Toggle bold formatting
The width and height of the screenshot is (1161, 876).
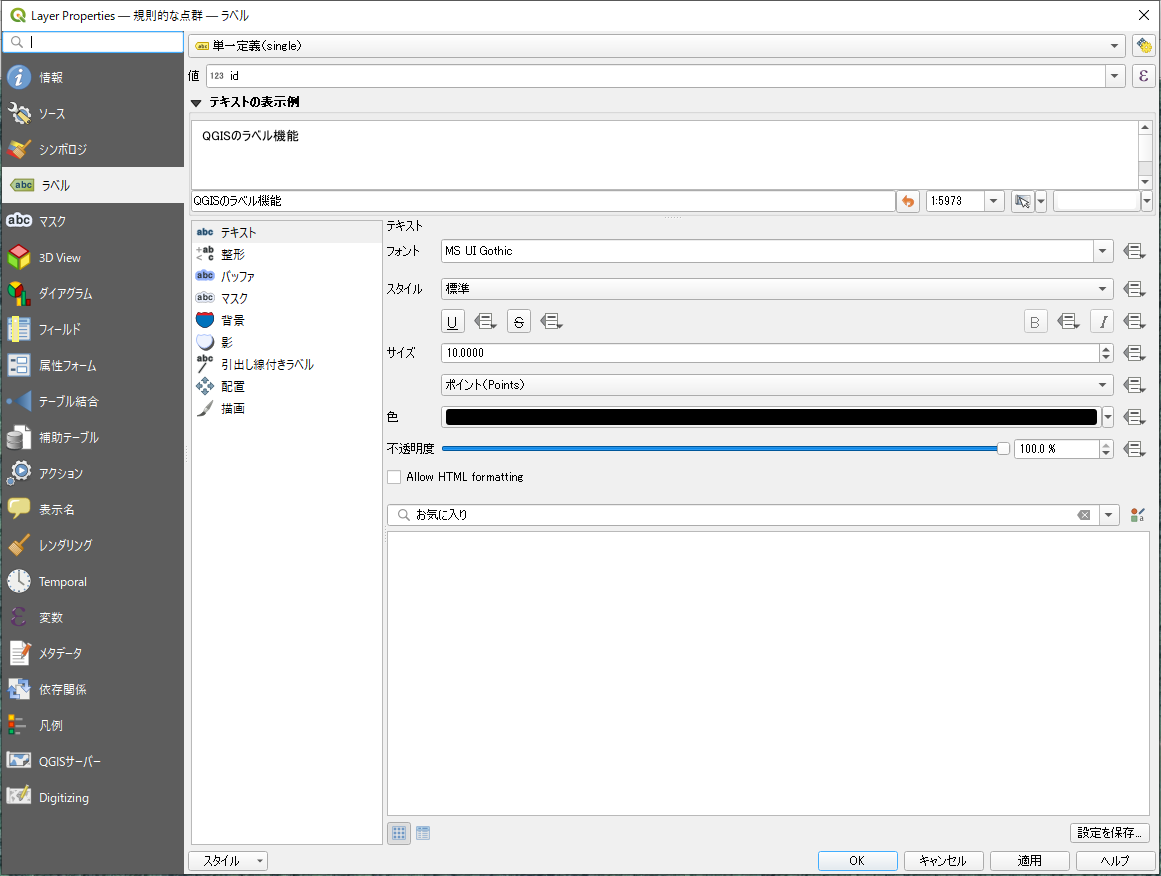[x=1035, y=321]
